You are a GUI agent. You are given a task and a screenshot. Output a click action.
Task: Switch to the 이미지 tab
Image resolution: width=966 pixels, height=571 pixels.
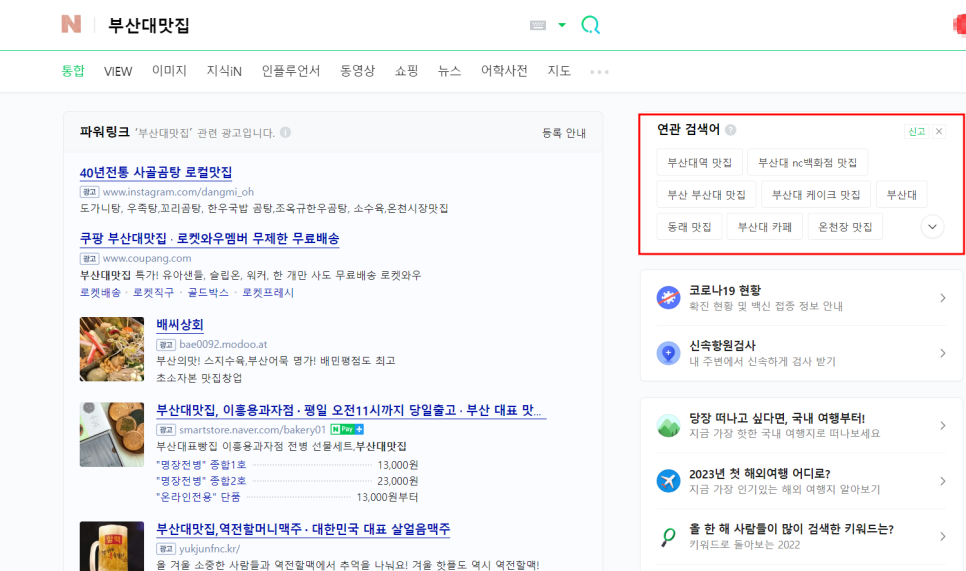(x=169, y=71)
